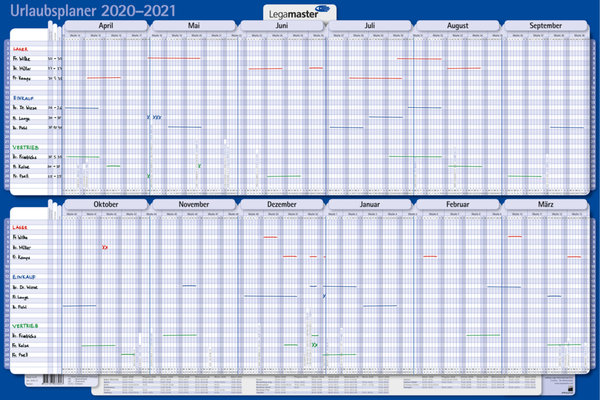
Task: Click the small dark logo in the footer corner
Action: (569, 388)
